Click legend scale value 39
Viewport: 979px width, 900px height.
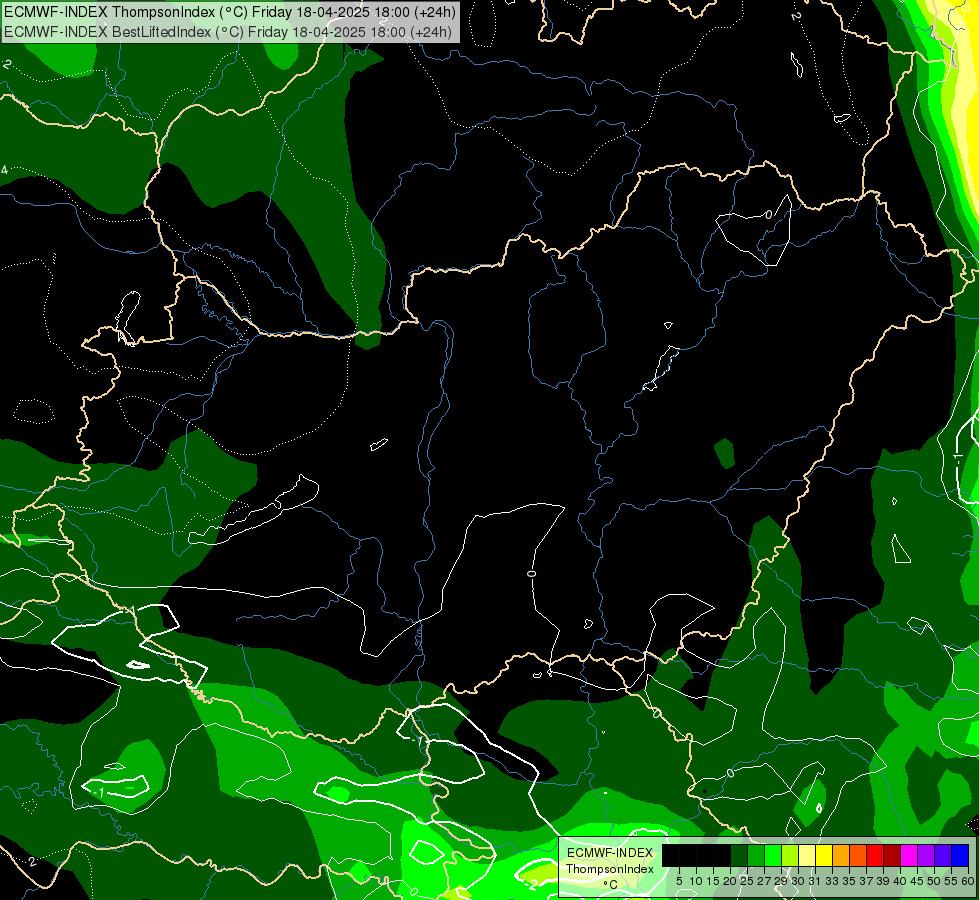pos(883,881)
